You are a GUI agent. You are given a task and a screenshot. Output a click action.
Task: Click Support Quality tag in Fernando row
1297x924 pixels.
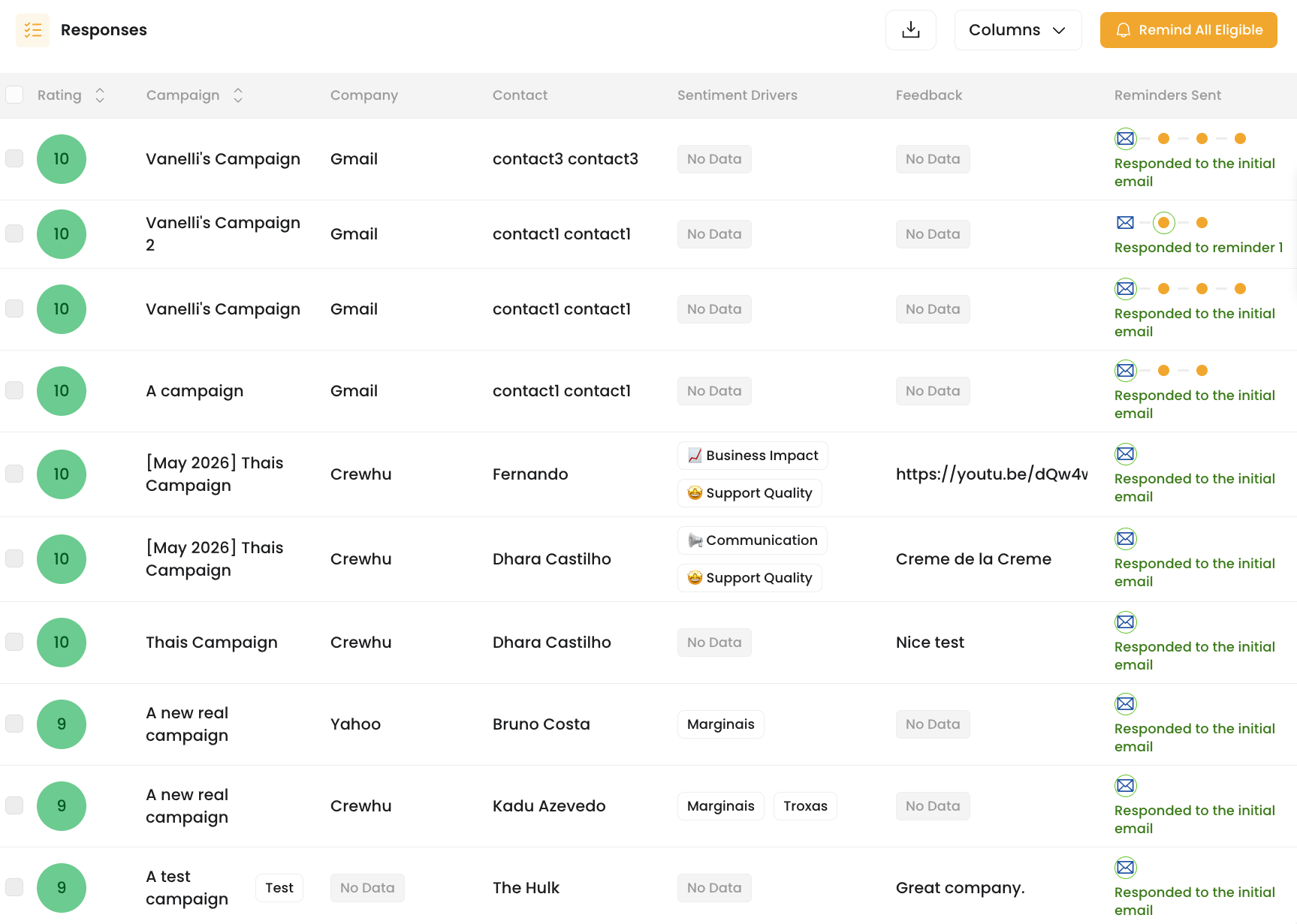[x=750, y=493]
